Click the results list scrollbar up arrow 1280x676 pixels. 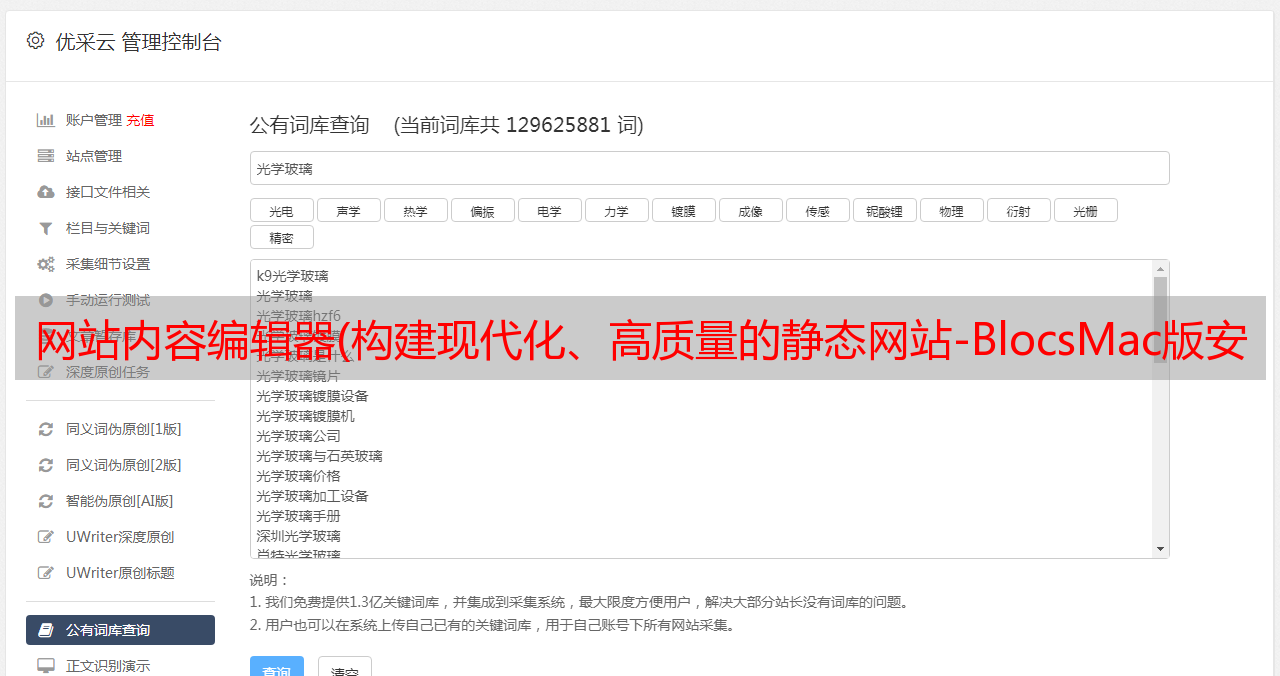tap(1160, 268)
